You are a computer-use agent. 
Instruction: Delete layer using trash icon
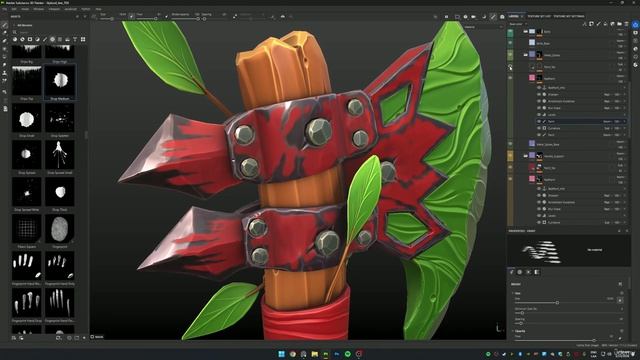(x=626, y=24)
